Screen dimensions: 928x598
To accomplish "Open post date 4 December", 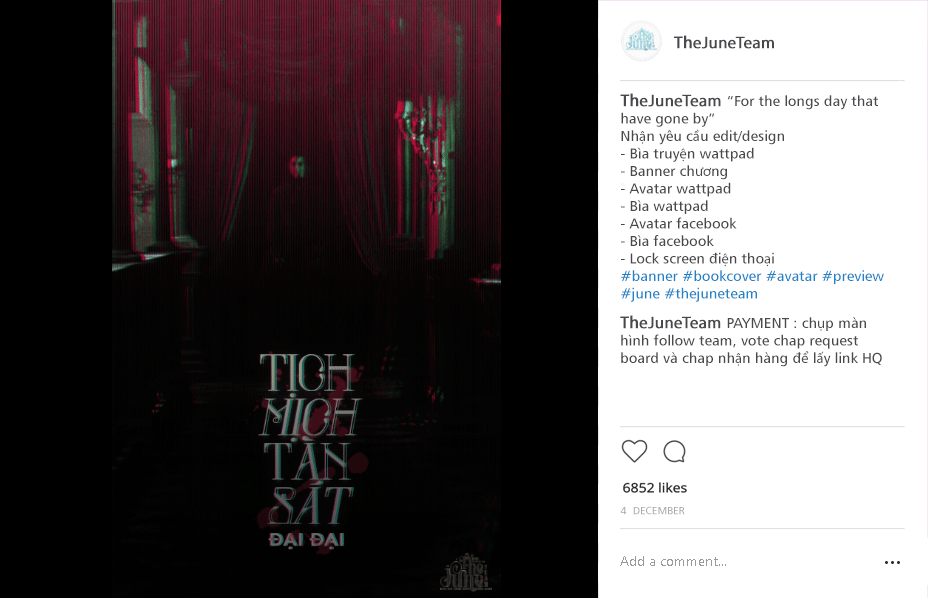I will 652,510.
